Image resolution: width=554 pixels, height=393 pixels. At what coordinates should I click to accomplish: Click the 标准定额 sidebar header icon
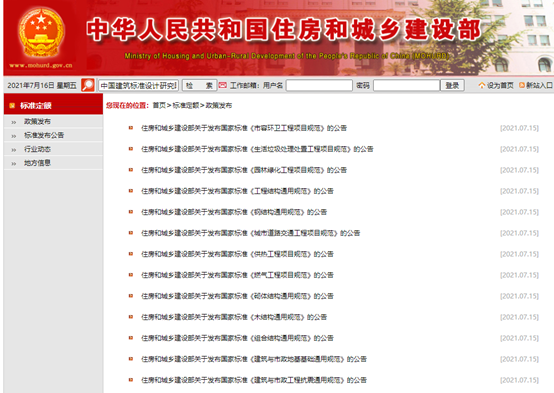12,105
